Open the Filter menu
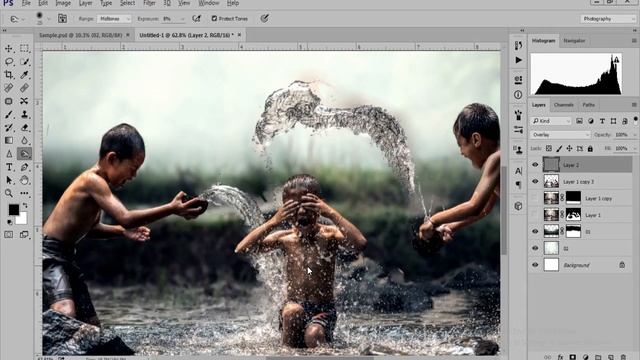Viewport: 640px width, 360px height. [x=149, y=3]
